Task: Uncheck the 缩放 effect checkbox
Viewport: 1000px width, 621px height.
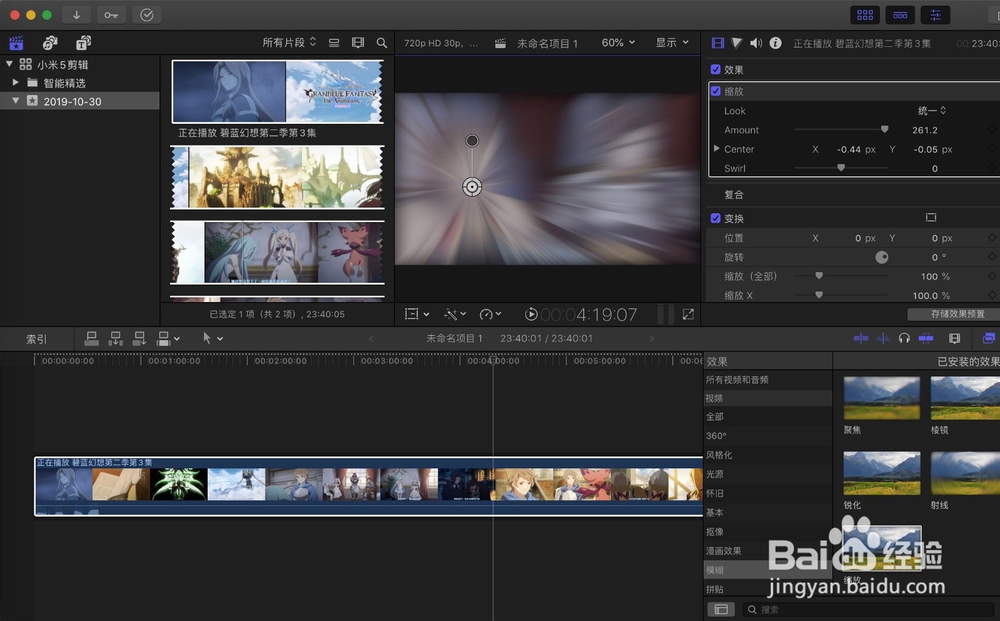Action: click(716, 91)
